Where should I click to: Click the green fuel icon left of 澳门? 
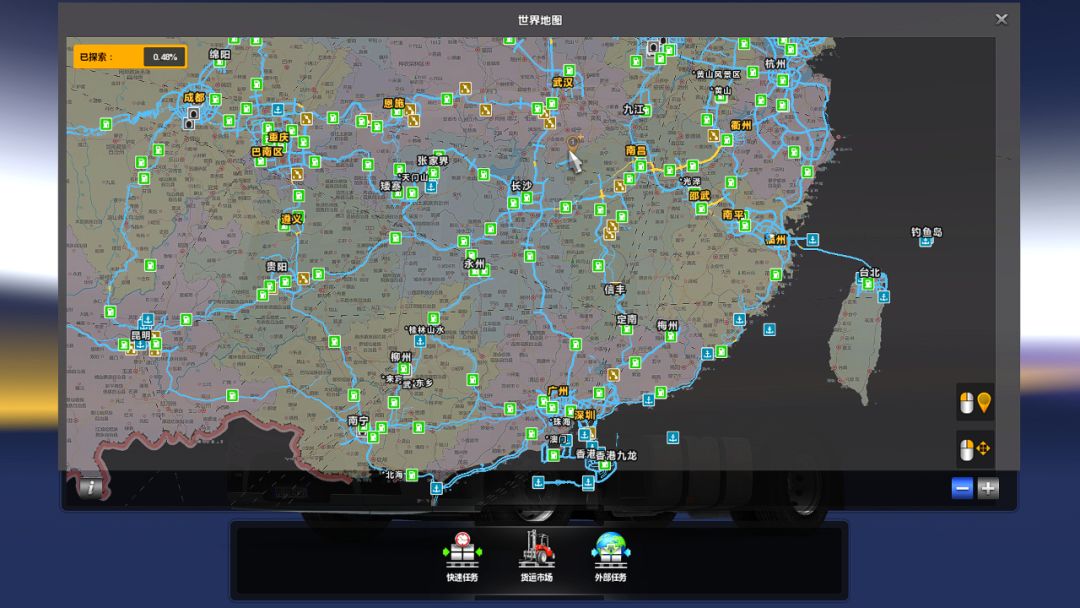pos(531,433)
